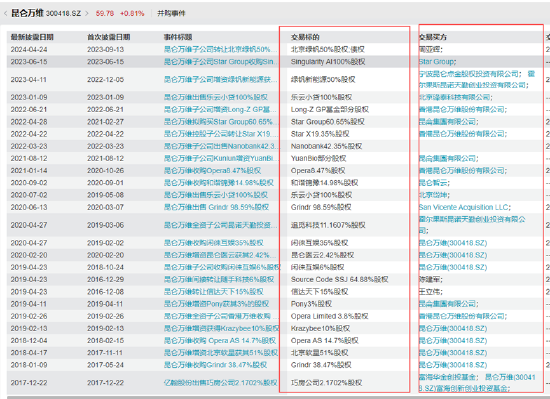Screen dimensions: 550x399
Task: Open event link 昆仑万维拟购买Star Group60.65%
Action: pos(220,122)
